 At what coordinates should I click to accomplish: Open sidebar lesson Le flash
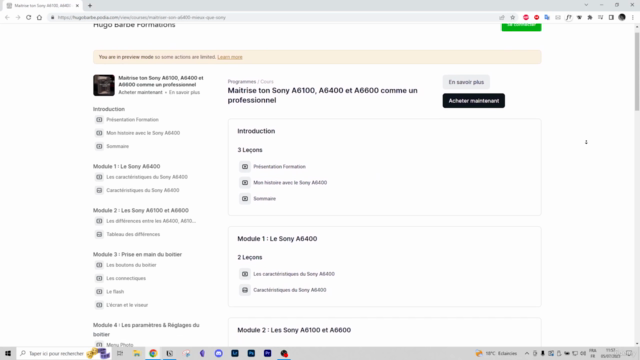point(115,292)
